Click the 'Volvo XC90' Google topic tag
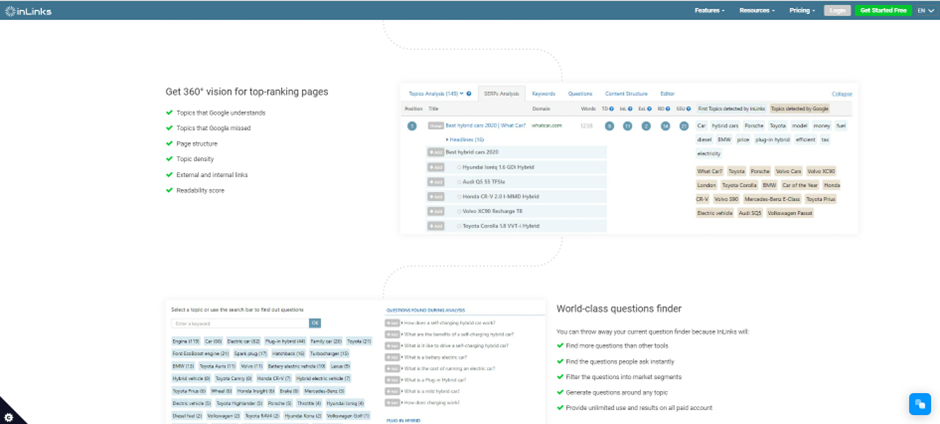This screenshot has width=940, height=424. click(x=821, y=171)
